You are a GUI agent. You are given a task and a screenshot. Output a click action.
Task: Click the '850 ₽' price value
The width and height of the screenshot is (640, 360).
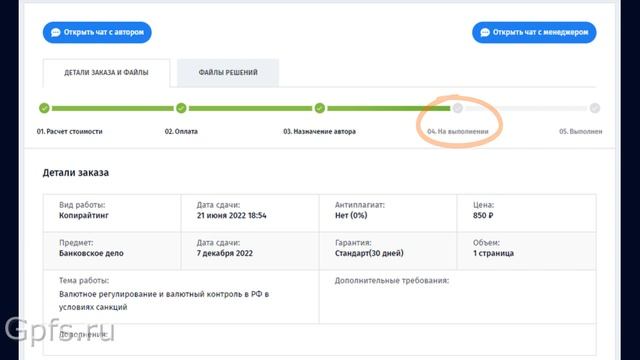[483, 216]
